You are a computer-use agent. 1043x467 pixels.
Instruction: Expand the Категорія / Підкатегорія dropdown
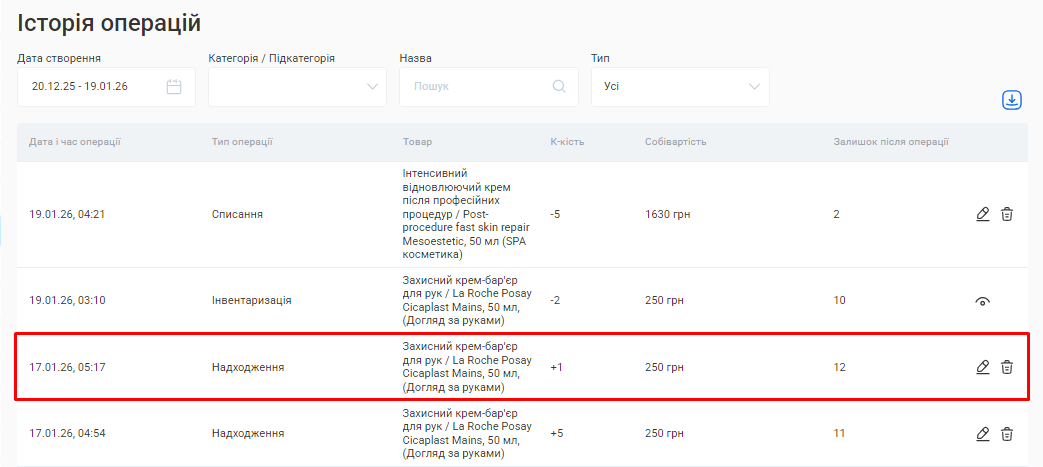coord(297,87)
